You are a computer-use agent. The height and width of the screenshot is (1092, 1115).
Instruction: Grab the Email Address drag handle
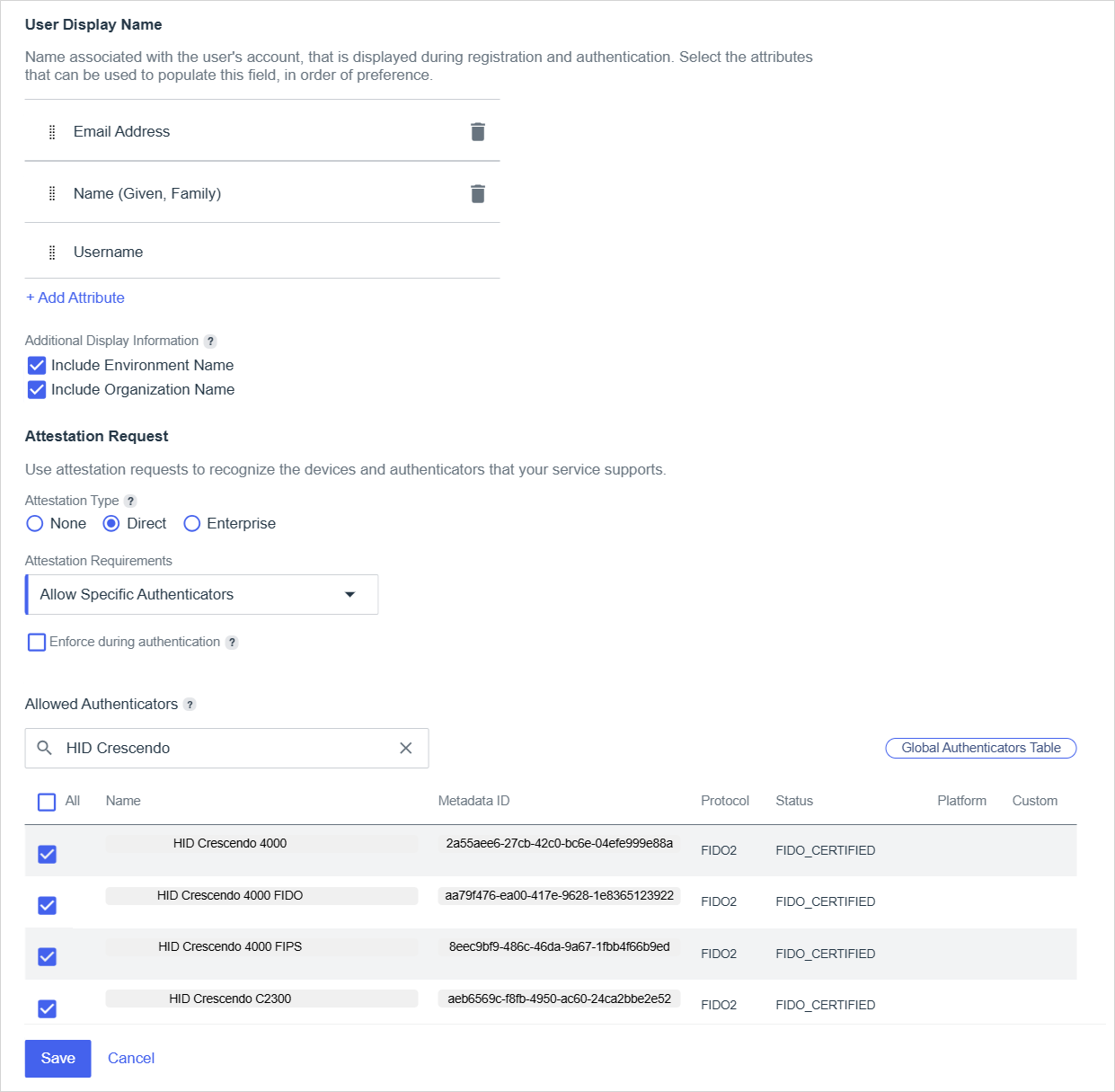52,132
